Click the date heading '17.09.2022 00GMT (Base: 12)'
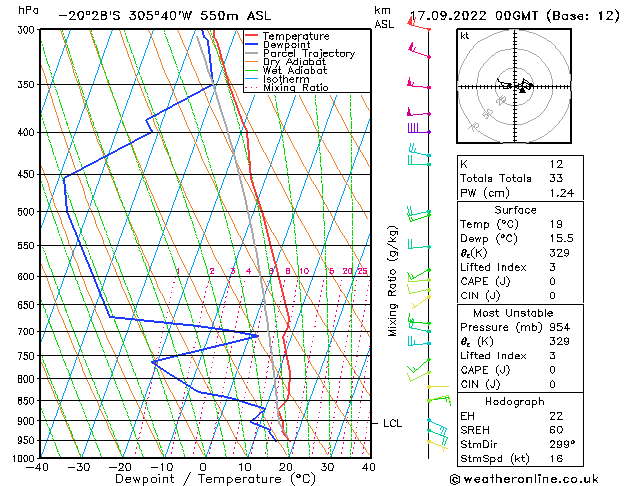Image resolution: width=629 pixels, height=486 pixels. [515, 16]
